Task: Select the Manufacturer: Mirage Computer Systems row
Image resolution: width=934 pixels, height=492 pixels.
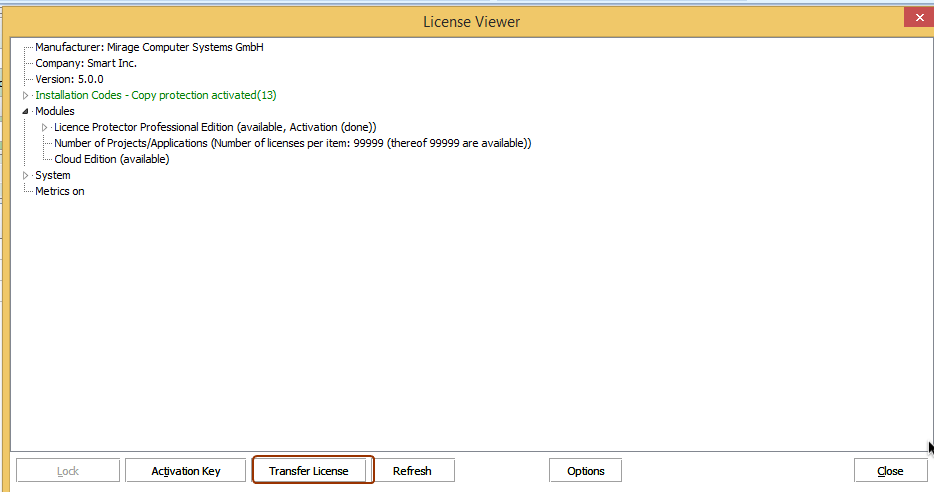Action: [149, 47]
